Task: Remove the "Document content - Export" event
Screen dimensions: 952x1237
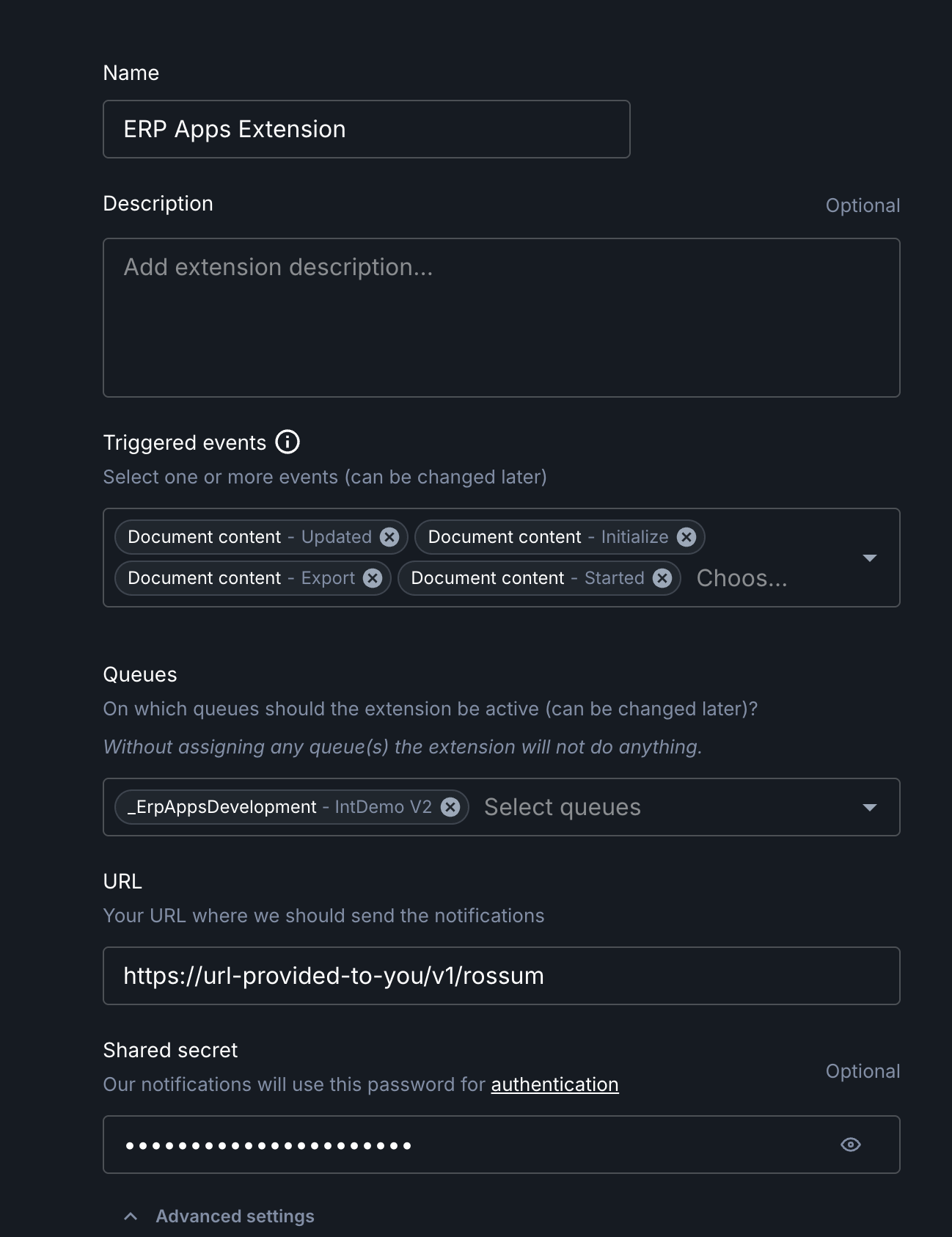Action: [373, 577]
